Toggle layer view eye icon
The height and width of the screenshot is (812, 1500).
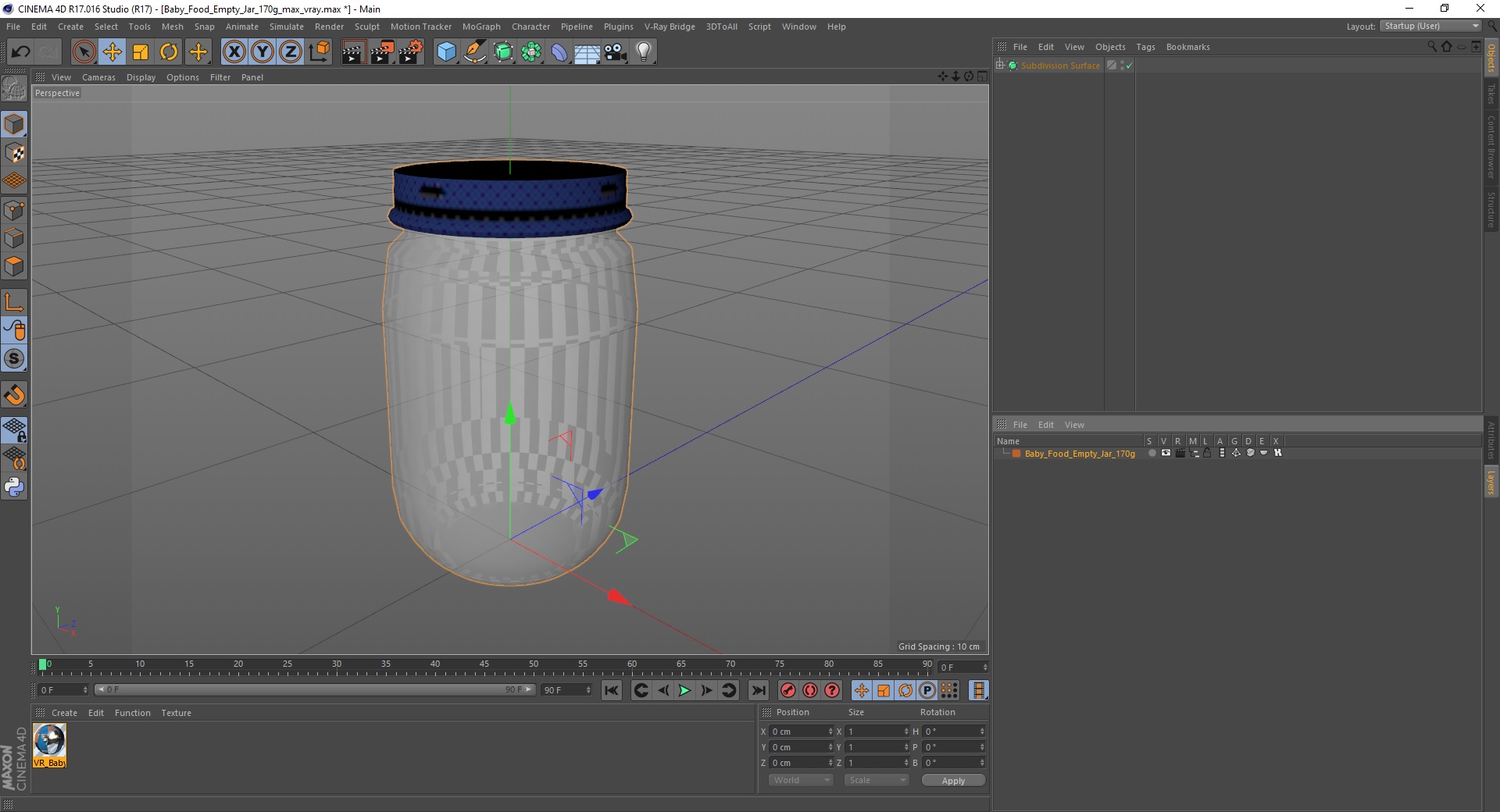[1166, 453]
